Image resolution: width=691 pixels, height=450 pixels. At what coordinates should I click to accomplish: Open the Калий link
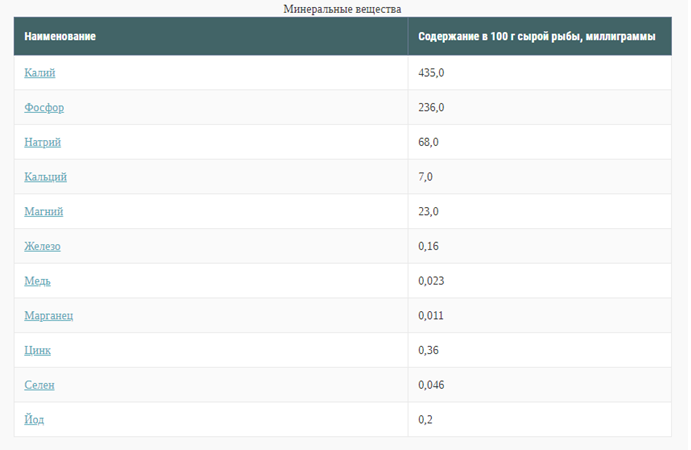tap(40, 73)
